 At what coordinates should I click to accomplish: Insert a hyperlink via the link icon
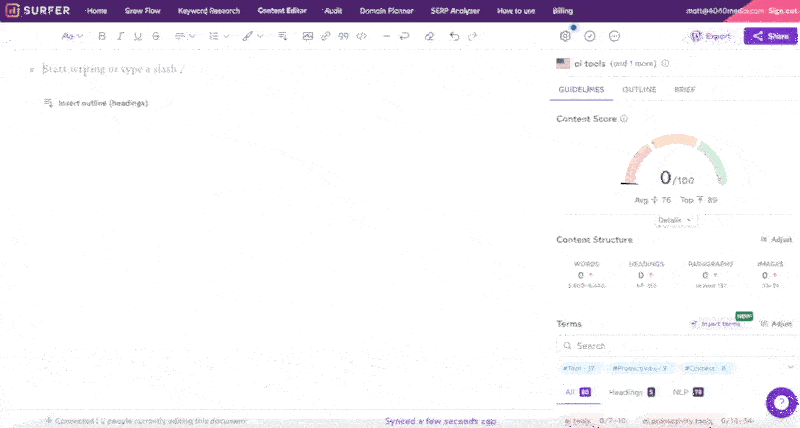325,36
